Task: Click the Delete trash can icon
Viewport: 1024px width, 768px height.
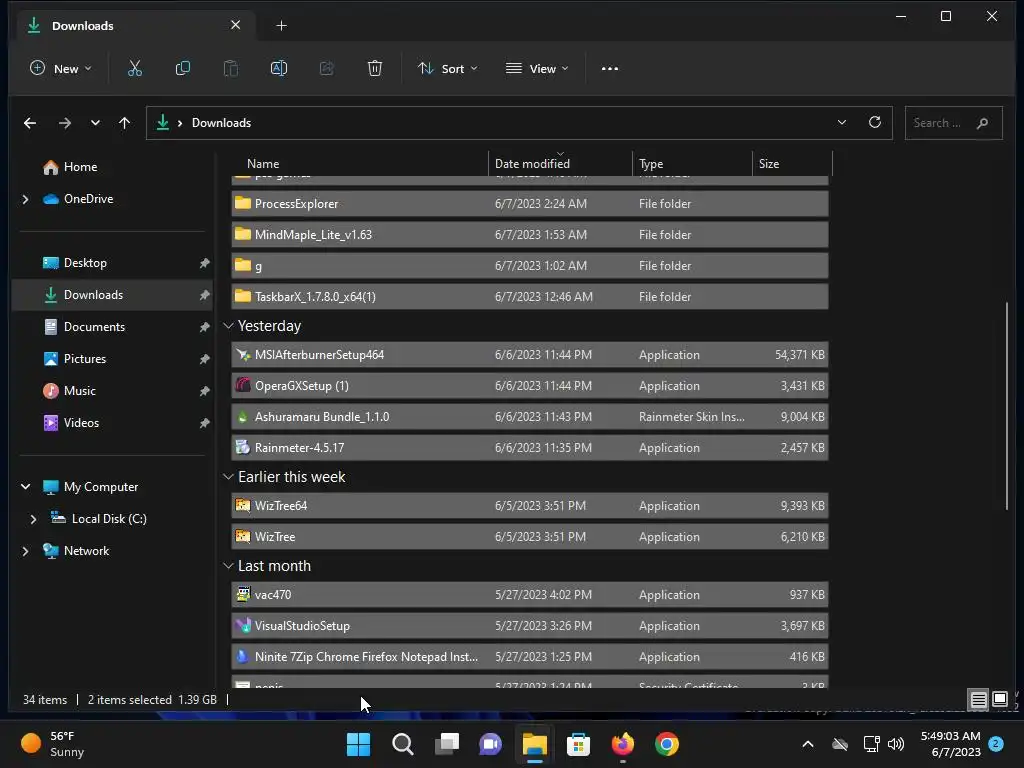Action: point(375,69)
